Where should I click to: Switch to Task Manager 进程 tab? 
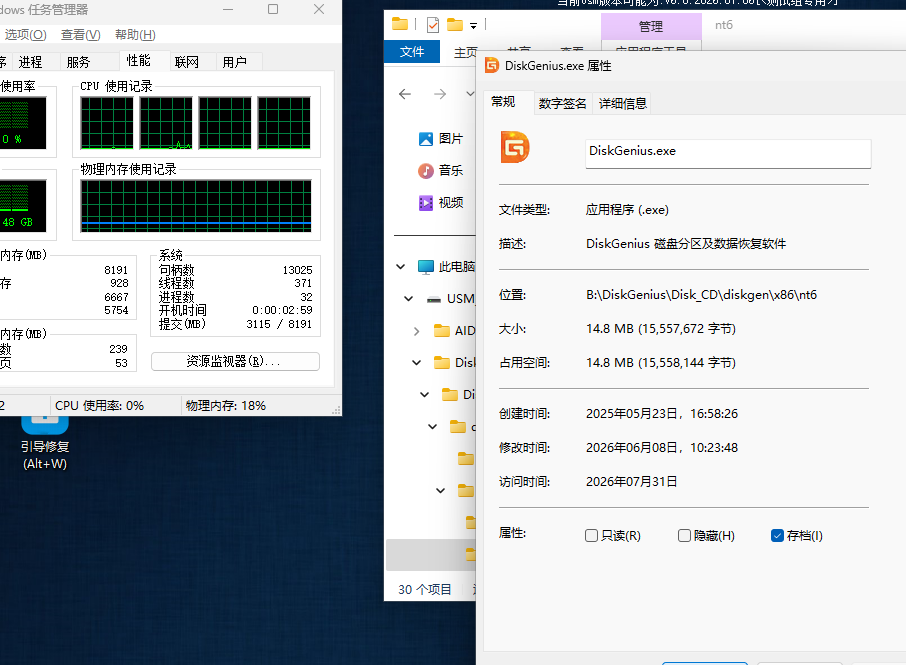coord(30,62)
